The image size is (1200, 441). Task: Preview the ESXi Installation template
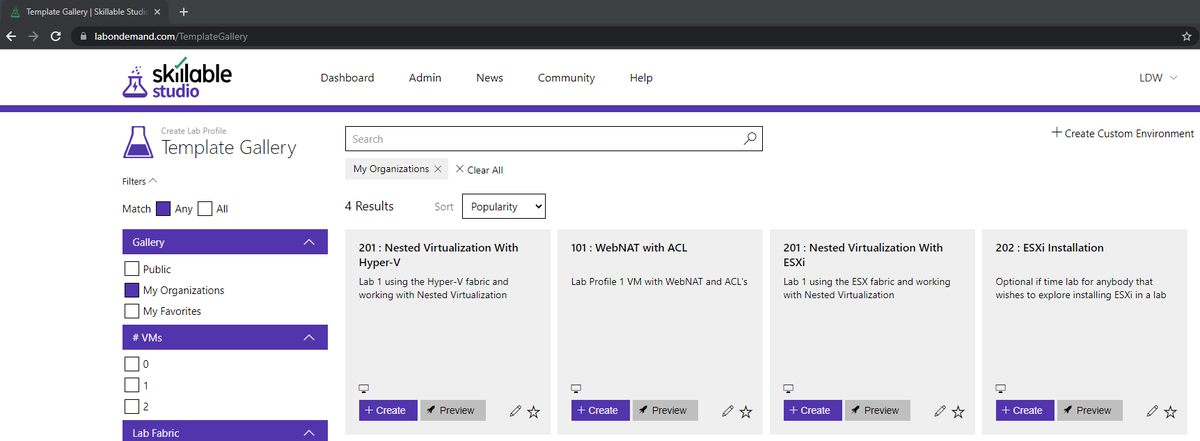tap(1091, 410)
